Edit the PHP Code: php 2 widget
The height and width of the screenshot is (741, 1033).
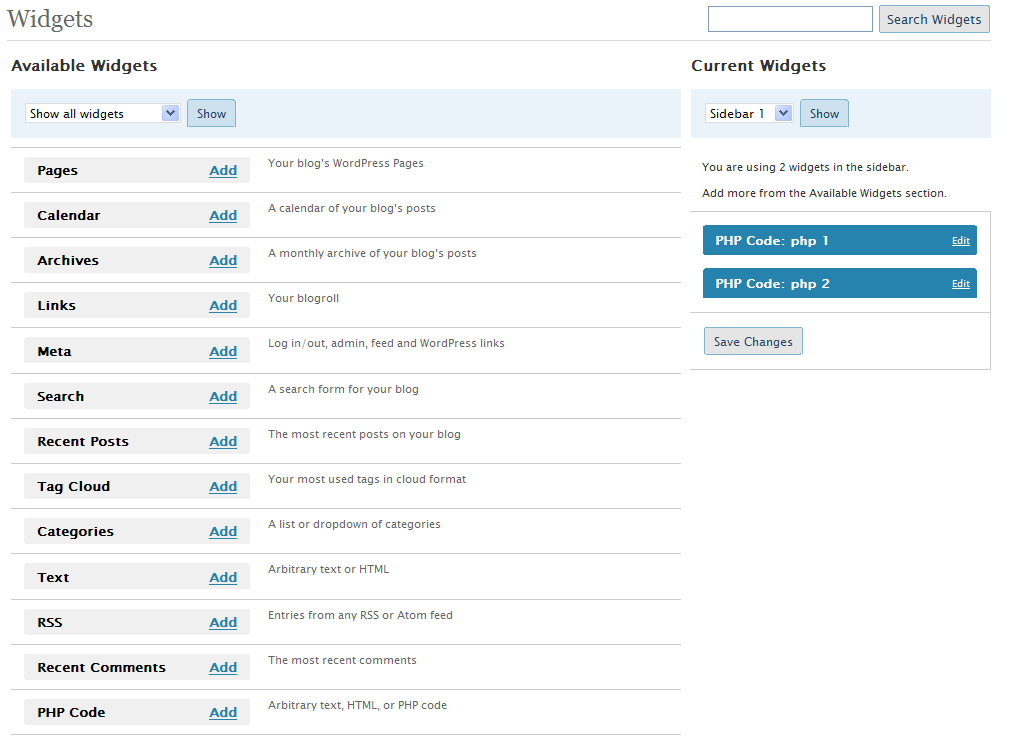click(961, 284)
